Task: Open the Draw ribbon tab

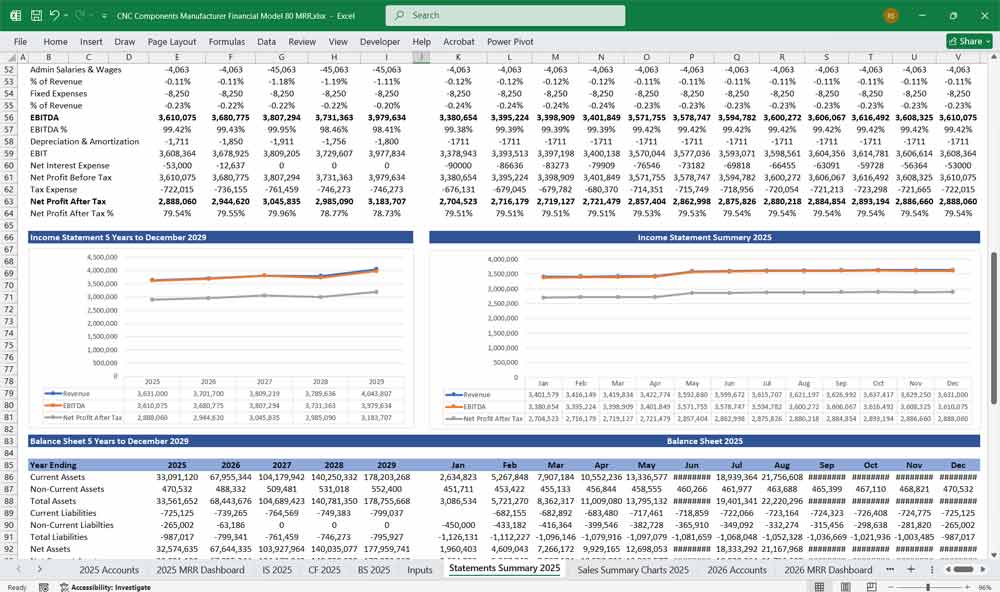Action: click(124, 41)
